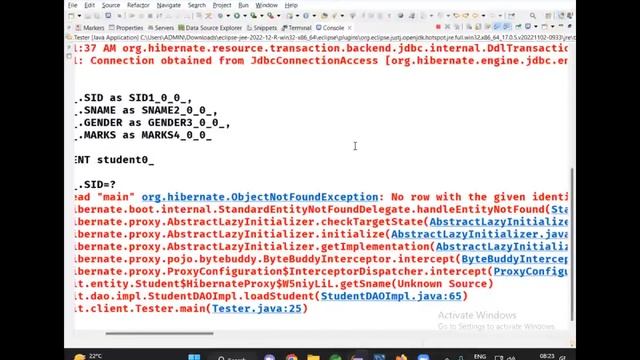Expand the Run button dropdown arrow
This screenshot has width=640, height=360.
[244, 16]
